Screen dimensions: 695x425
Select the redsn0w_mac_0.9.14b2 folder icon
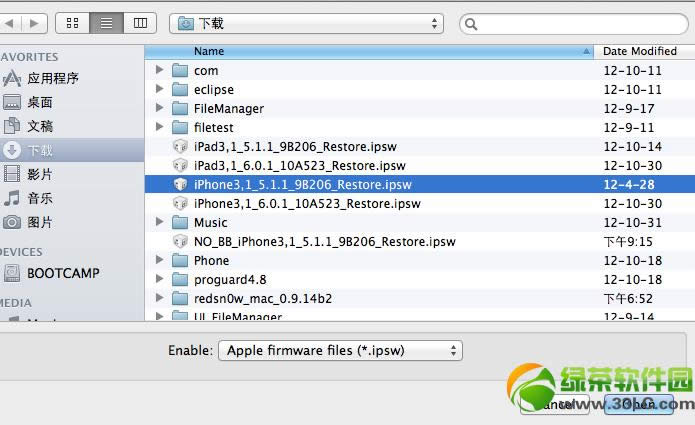pyautogui.click(x=180, y=299)
